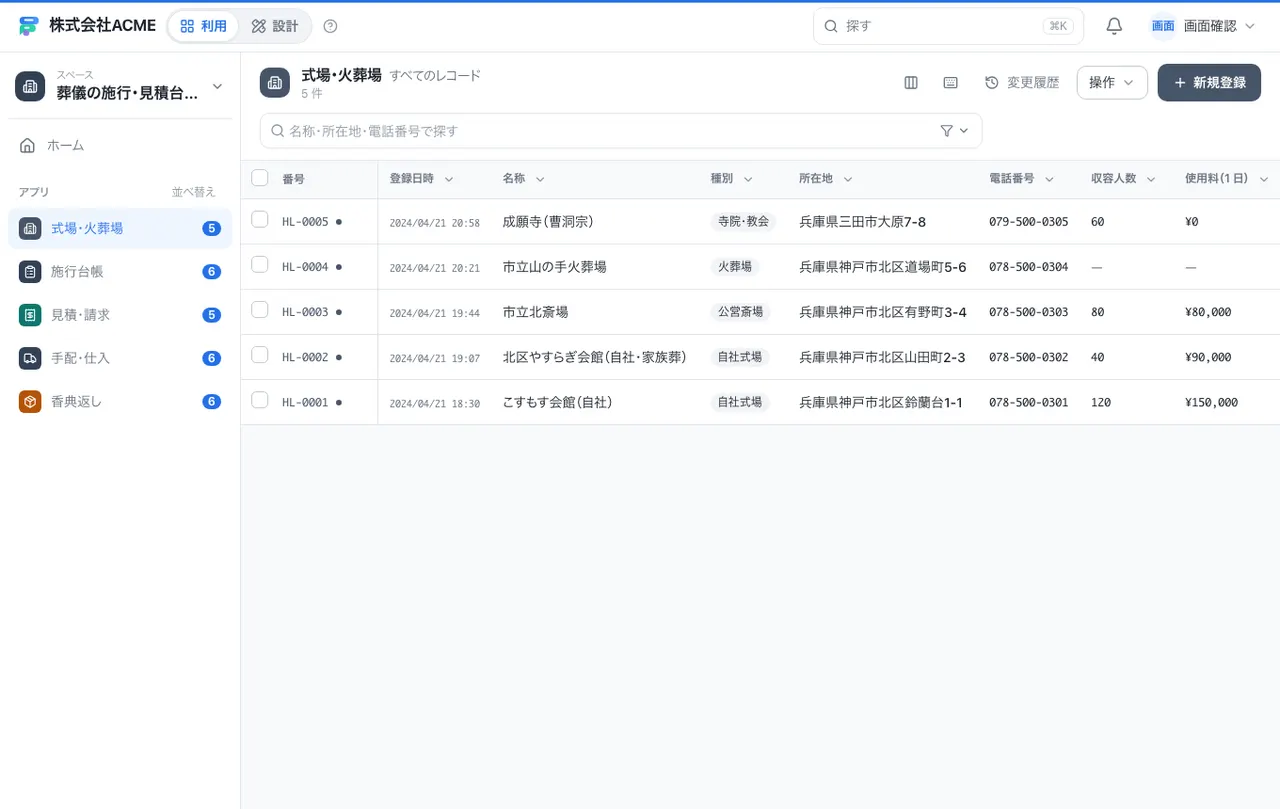Switch to the 設計 tab
1280x809 pixels.
point(275,26)
